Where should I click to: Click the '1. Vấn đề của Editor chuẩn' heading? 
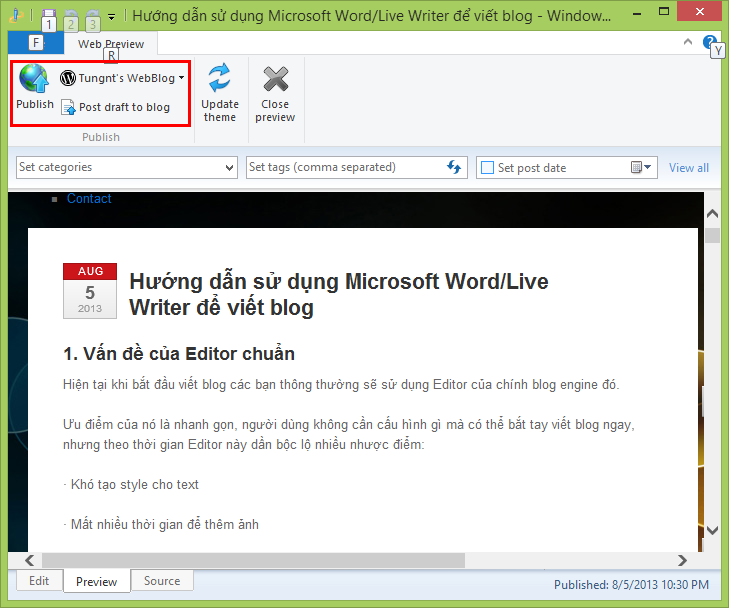179,354
